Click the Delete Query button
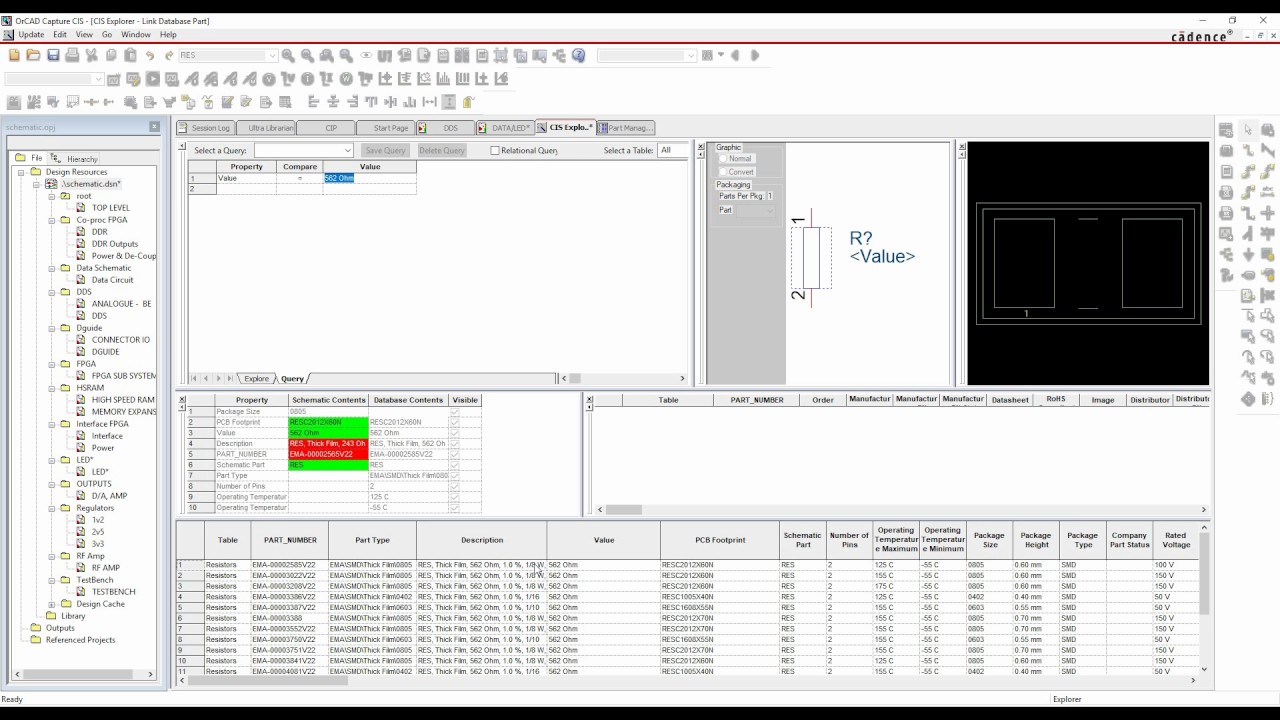Screen dimensions: 1280x720 coord(442,151)
